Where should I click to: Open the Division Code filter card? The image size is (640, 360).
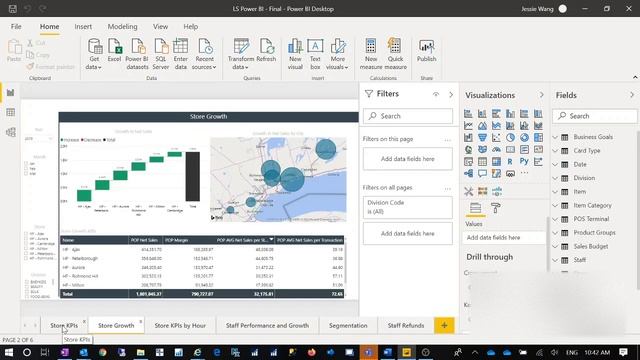click(x=408, y=207)
